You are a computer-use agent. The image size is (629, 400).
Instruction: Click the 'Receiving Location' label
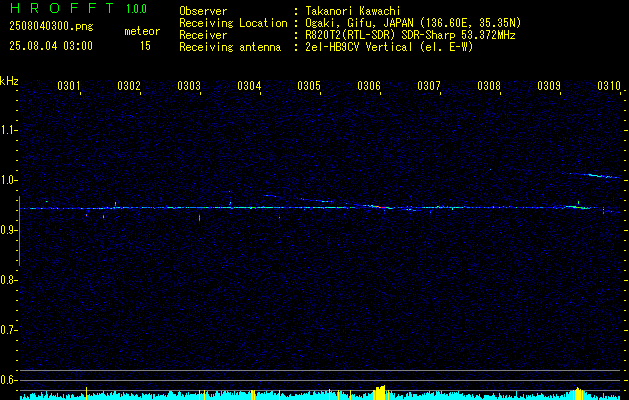[x=233, y=23]
